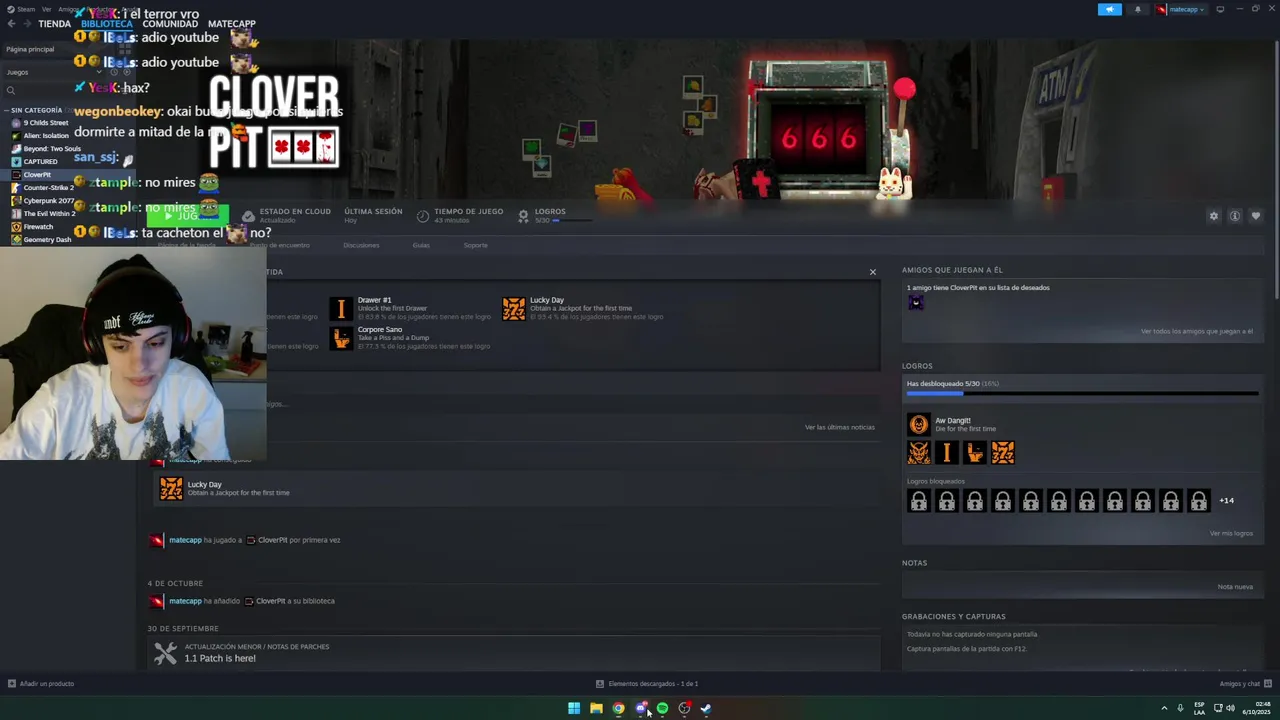Open Steam notifications bell
The height and width of the screenshot is (720, 1280).
click(x=1137, y=9)
